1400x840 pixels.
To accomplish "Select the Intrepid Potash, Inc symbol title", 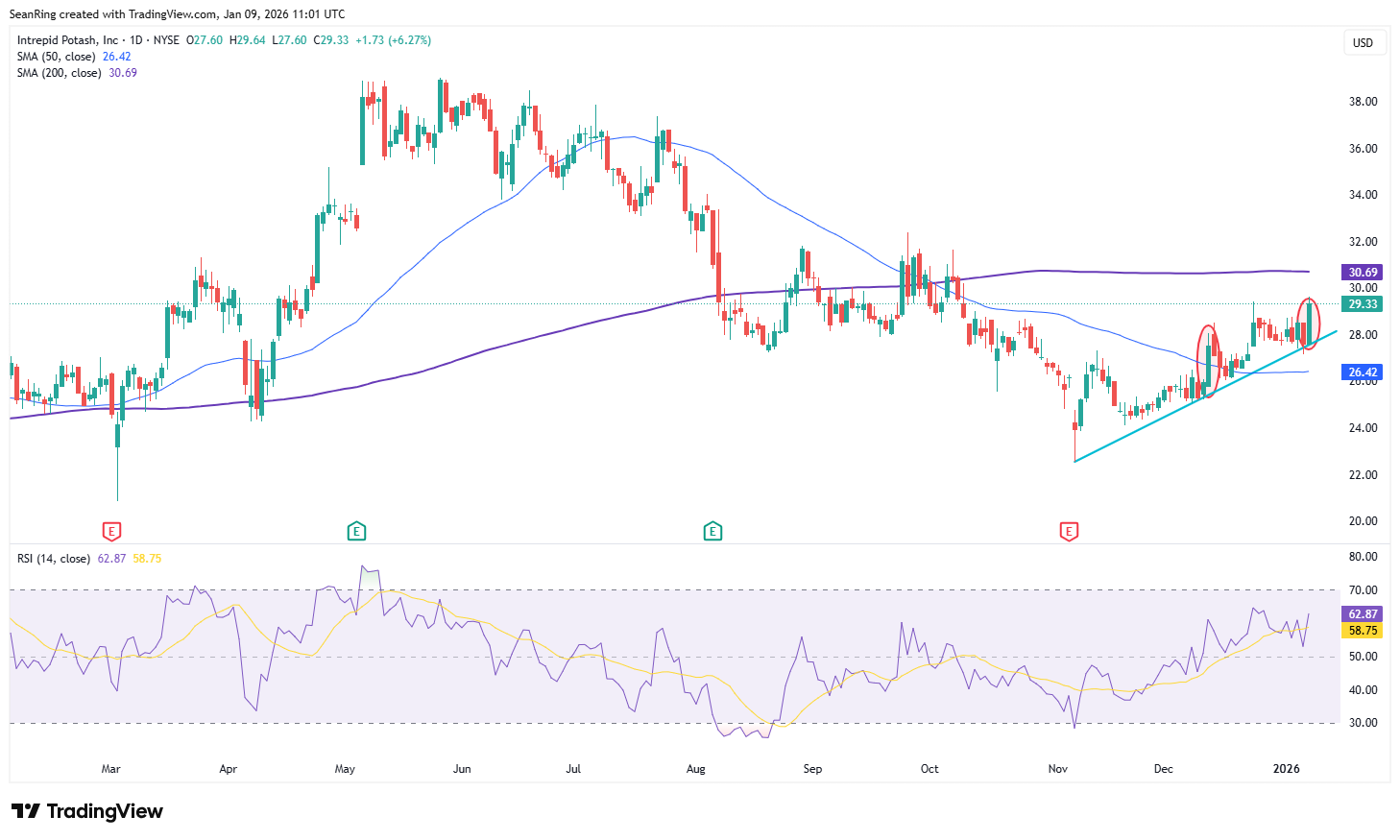I will point(68,40).
